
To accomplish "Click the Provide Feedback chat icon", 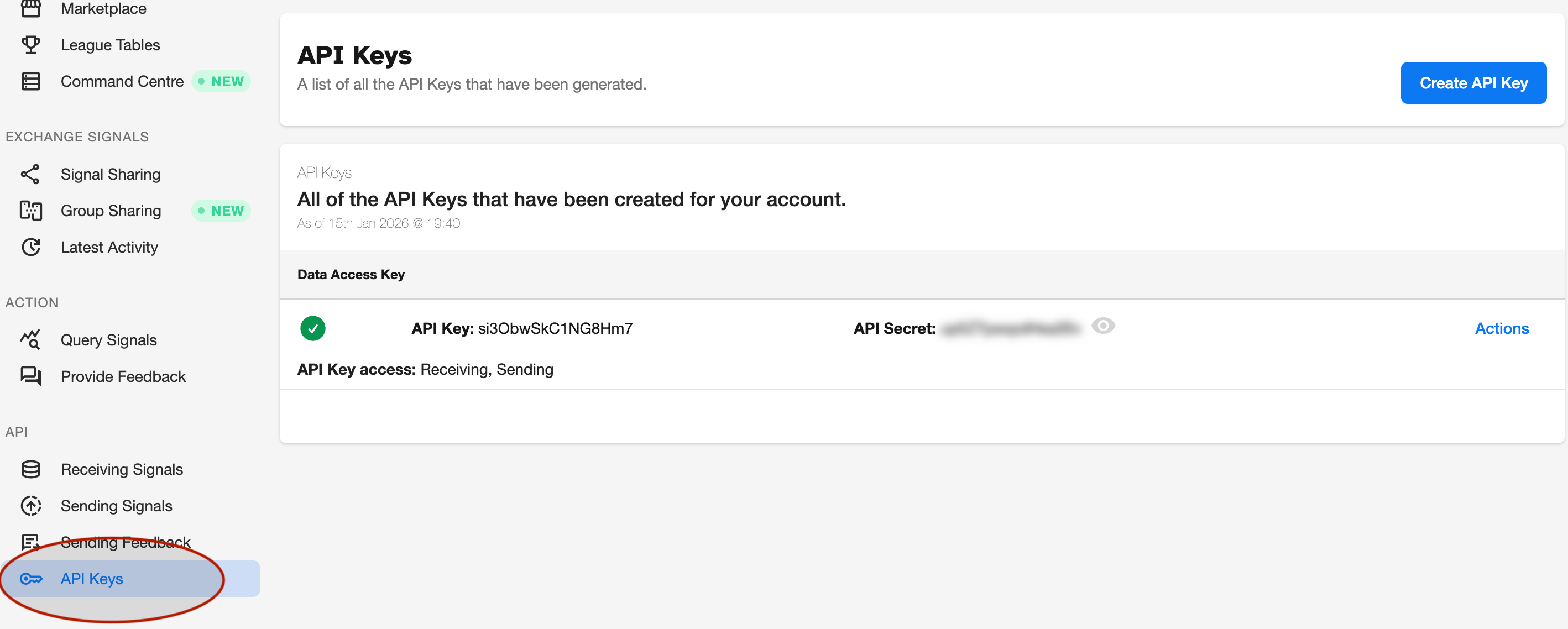I will tap(30, 376).
